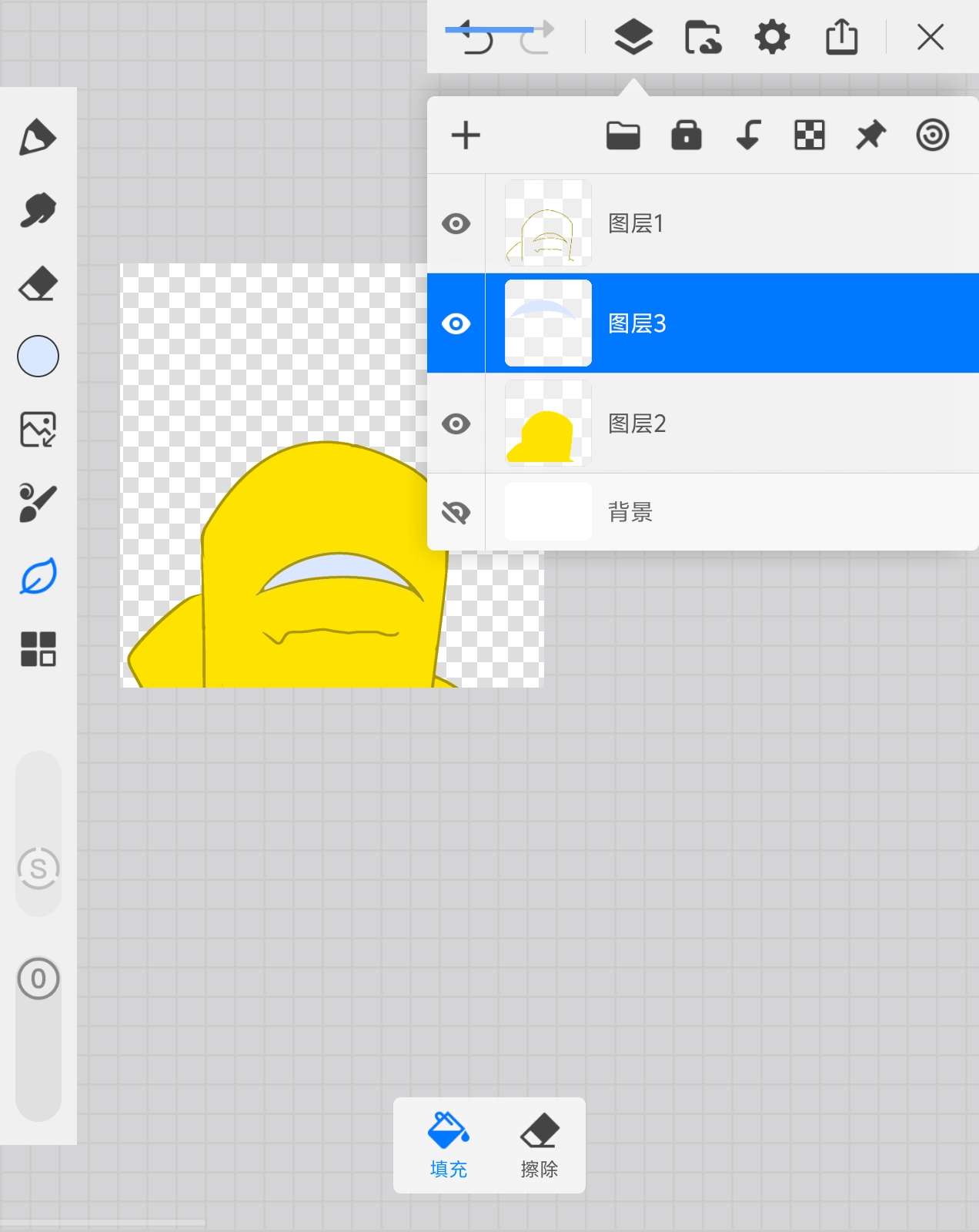Screen dimensions: 979x1232
Task: Create a layer folder
Action: pos(623,136)
